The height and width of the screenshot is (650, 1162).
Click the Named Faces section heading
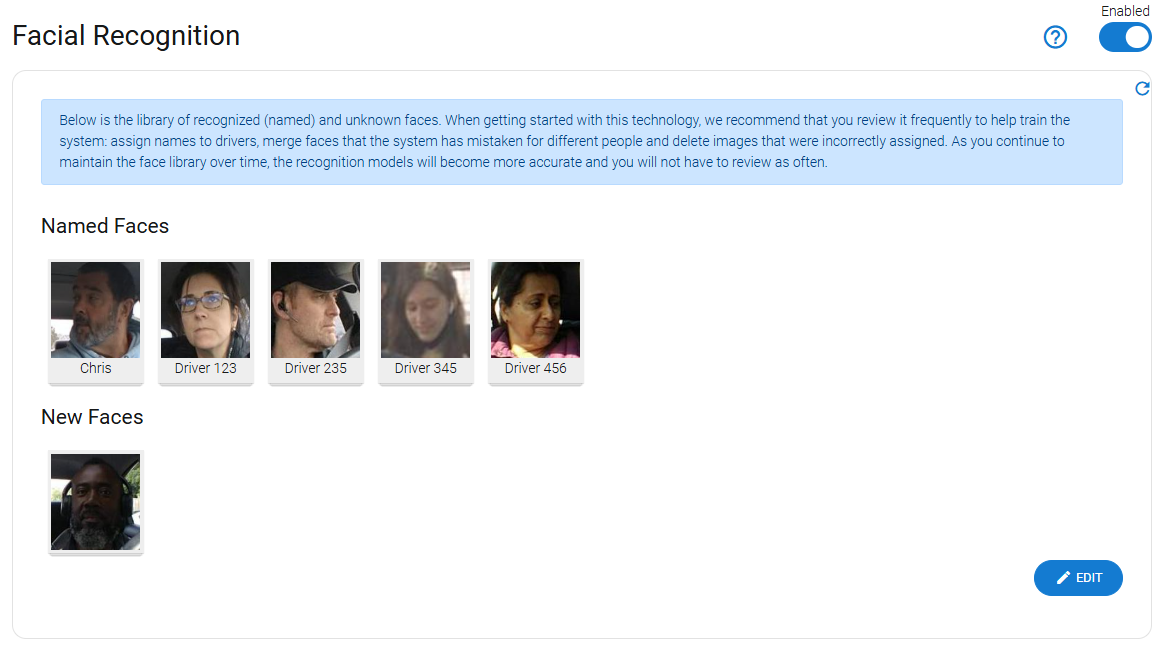[105, 226]
